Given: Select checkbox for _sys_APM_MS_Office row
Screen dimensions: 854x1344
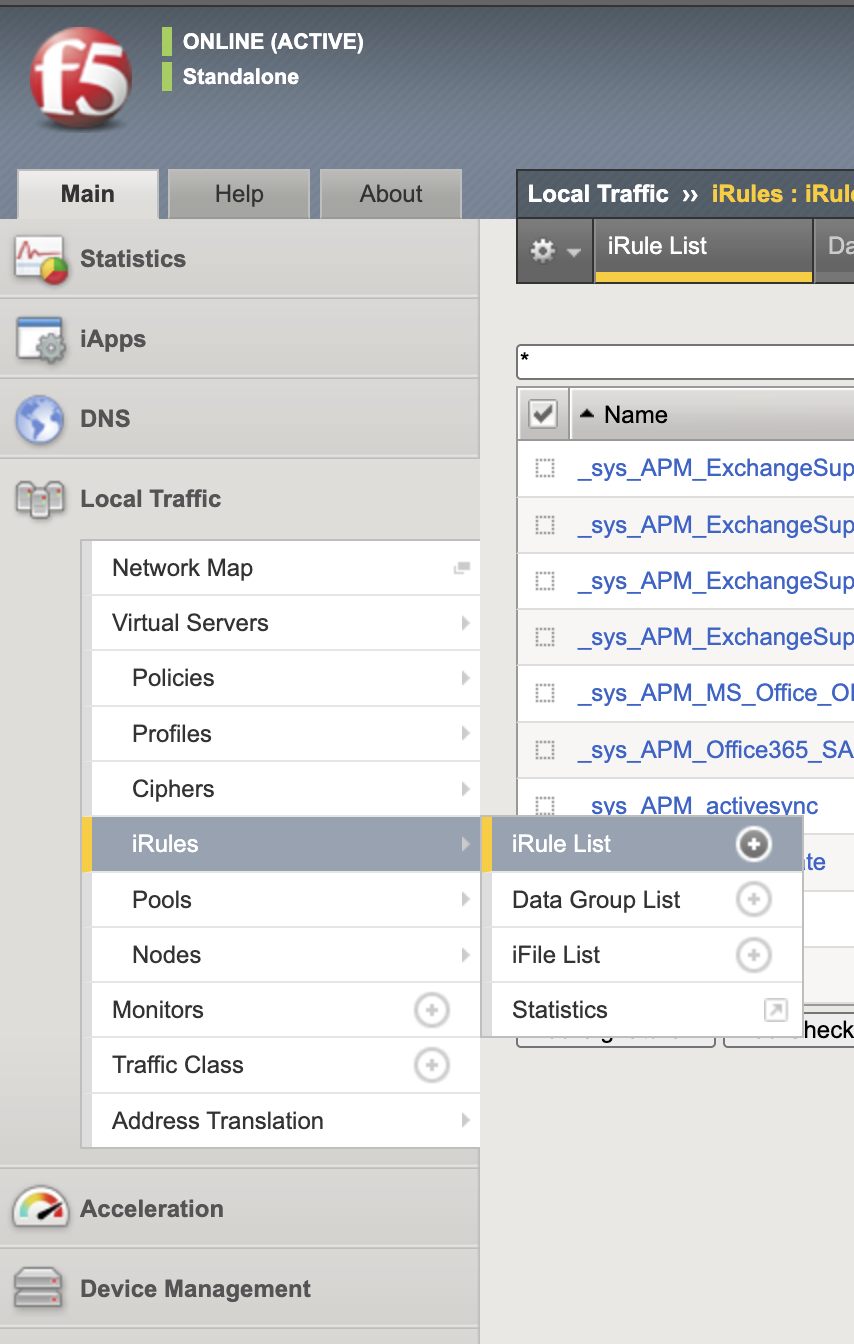Looking at the screenshot, I should 544,693.
